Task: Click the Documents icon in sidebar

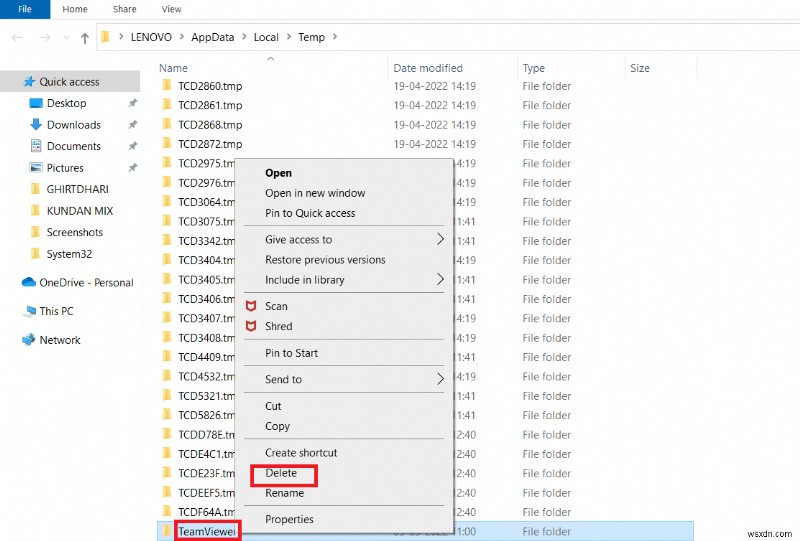Action: tap(36, 146)
